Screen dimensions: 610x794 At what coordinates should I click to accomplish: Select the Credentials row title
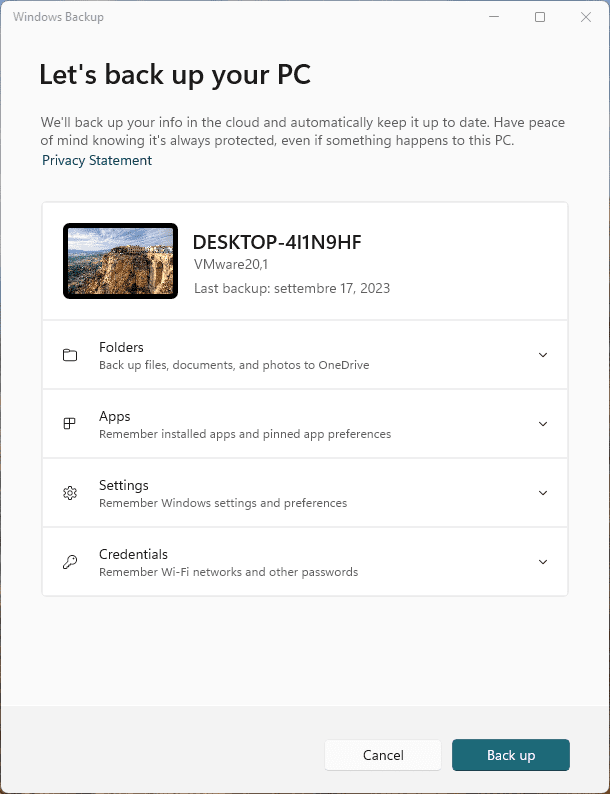click(x=133, y=554)
